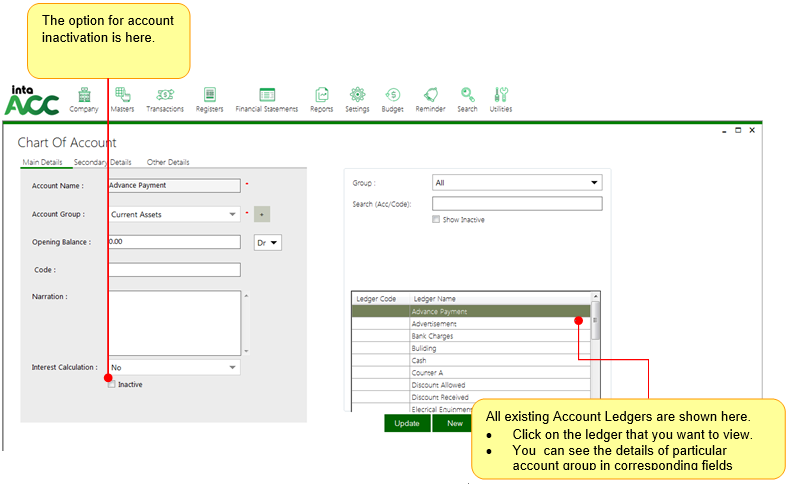
Task: Open the Group filter dropdown
Action: [595, 183]
